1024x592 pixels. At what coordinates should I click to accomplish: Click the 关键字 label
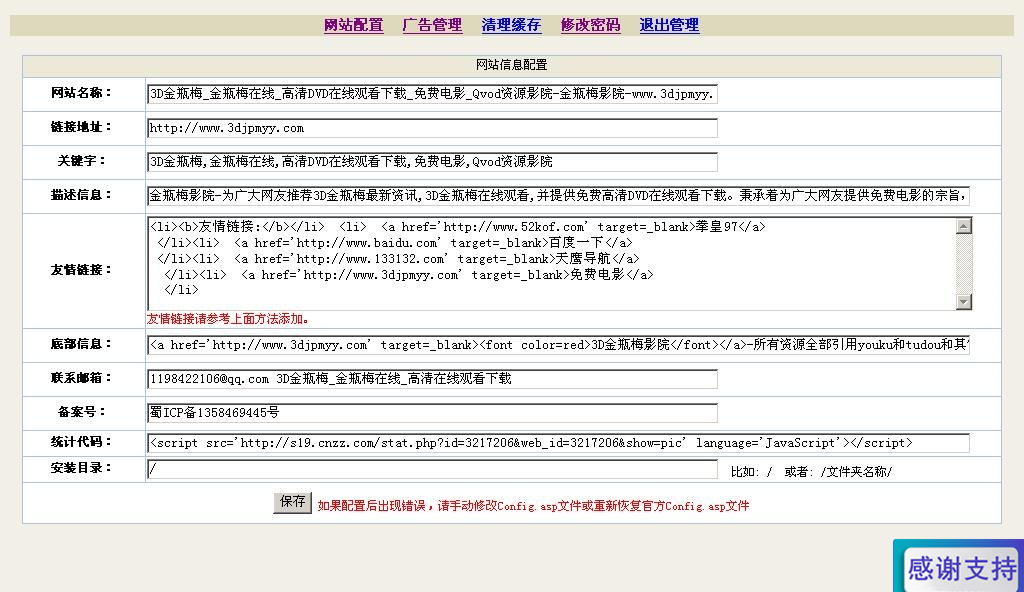click(x=82, y=161)
